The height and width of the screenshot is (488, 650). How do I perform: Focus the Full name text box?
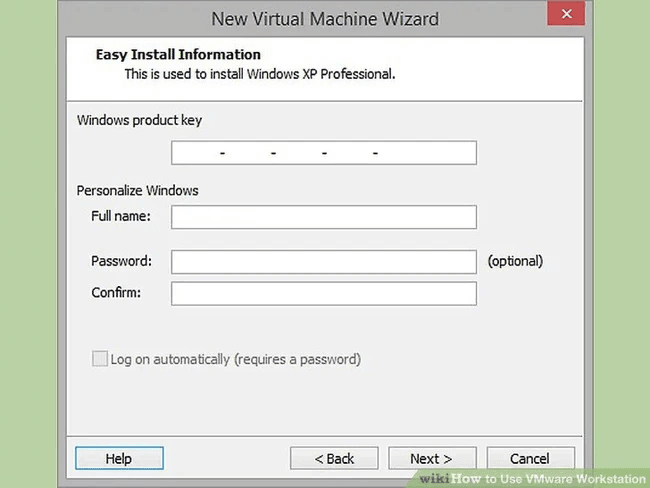[x=324, y=217]
